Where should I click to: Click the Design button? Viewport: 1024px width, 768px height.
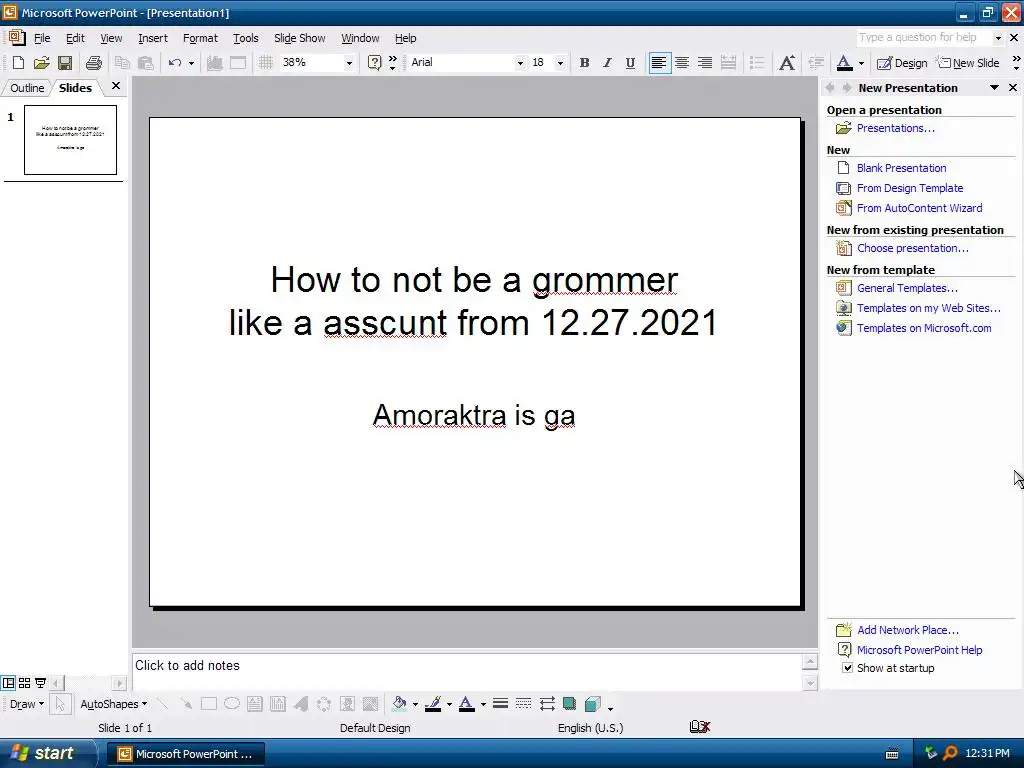tap(902, 63)
